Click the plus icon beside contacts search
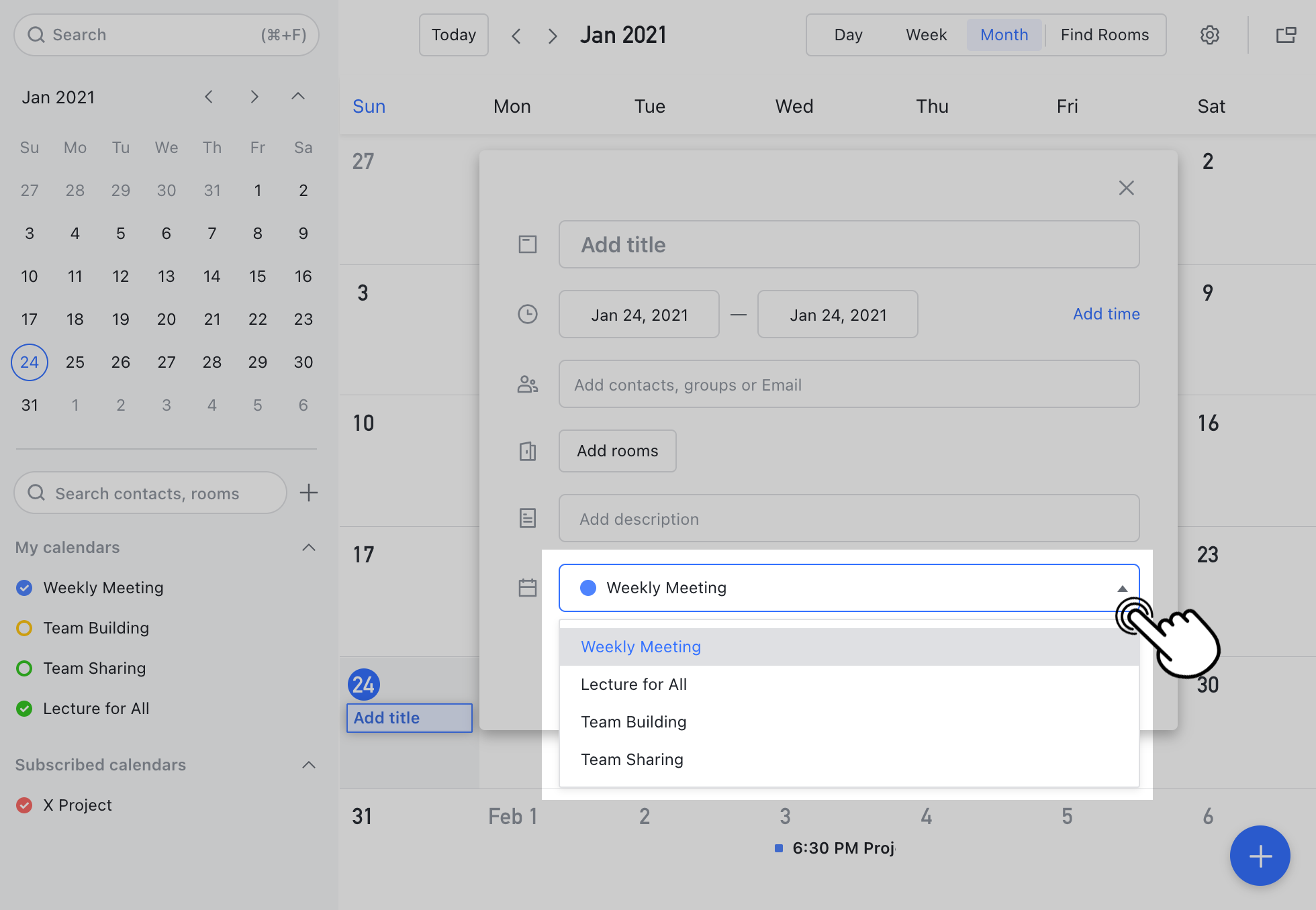Viewport: 1316px width, 910px height. (x=308, y=493)
